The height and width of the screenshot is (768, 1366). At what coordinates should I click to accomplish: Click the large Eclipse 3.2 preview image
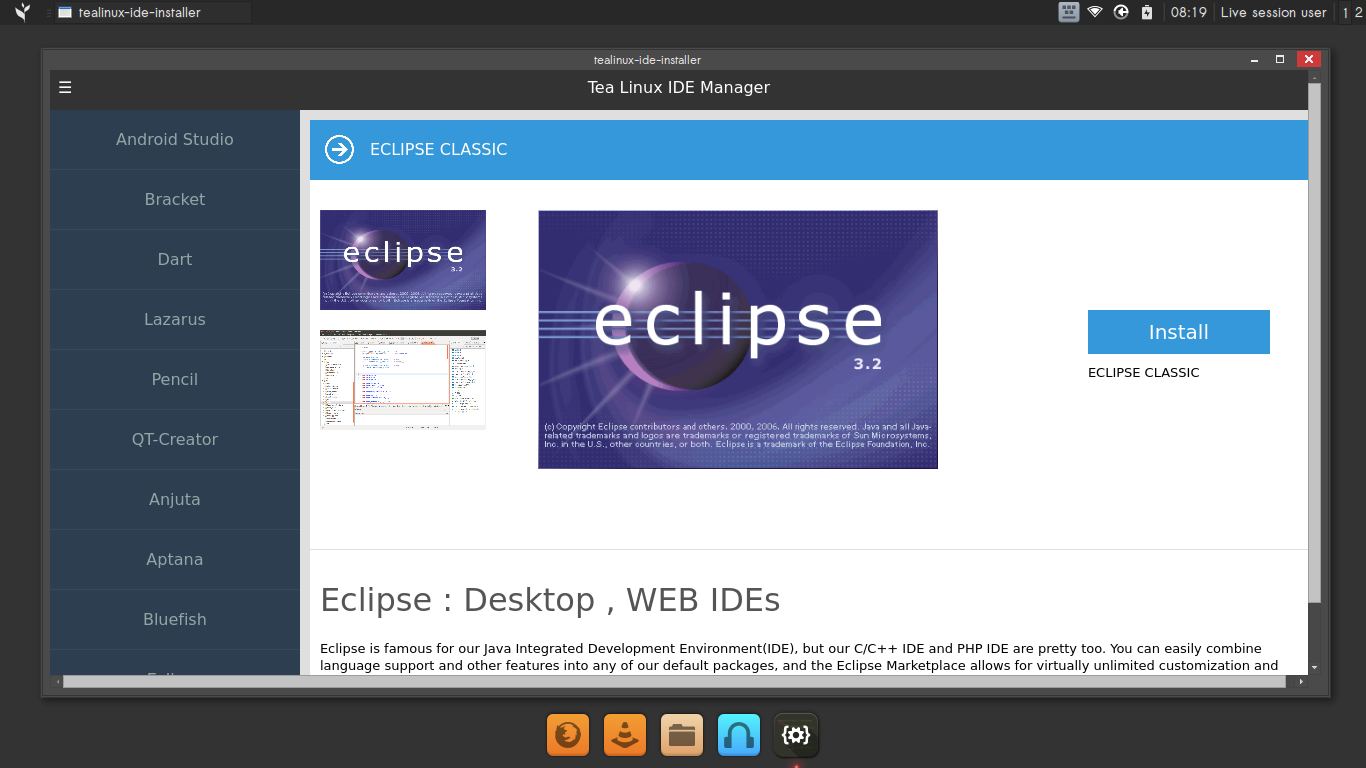pos(738,339)
